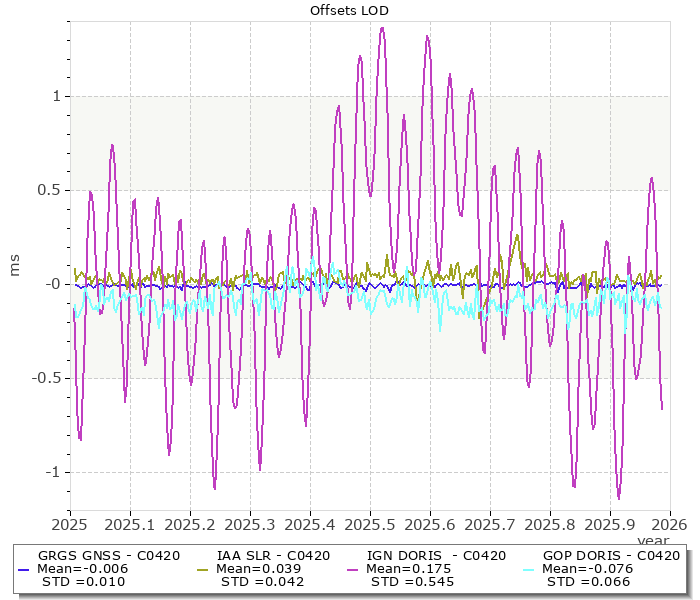Click the cyan GOP DORIS legend line swatch
Image resolution: width=700 pixels, height=600 pixels.
[x=530, y=569]
